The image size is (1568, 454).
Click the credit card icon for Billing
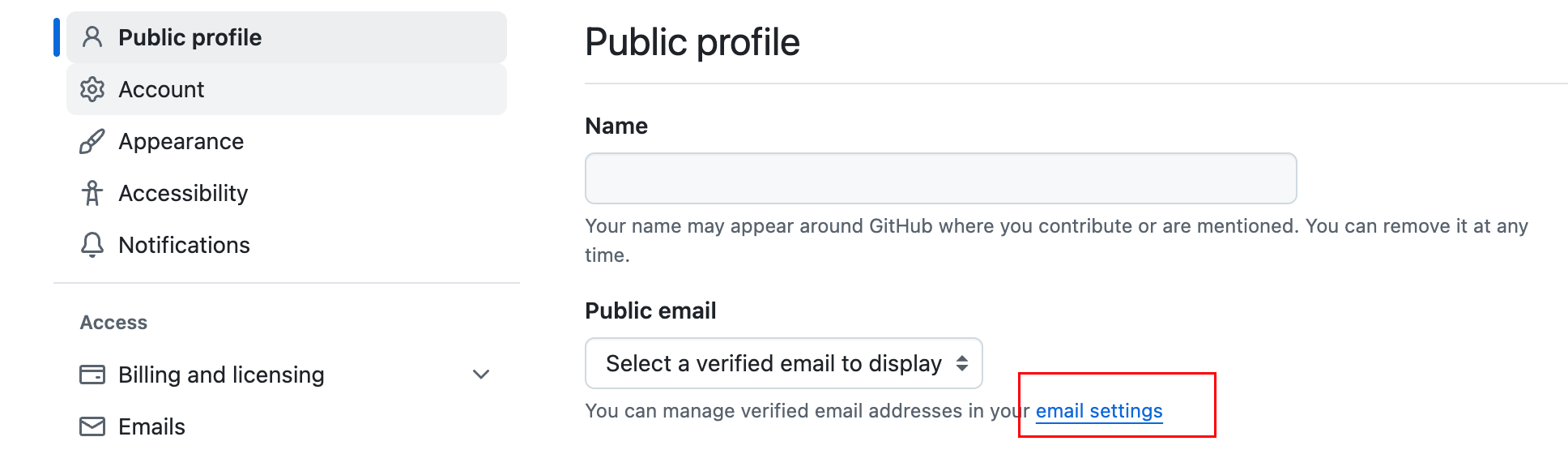tap(92, 375)
